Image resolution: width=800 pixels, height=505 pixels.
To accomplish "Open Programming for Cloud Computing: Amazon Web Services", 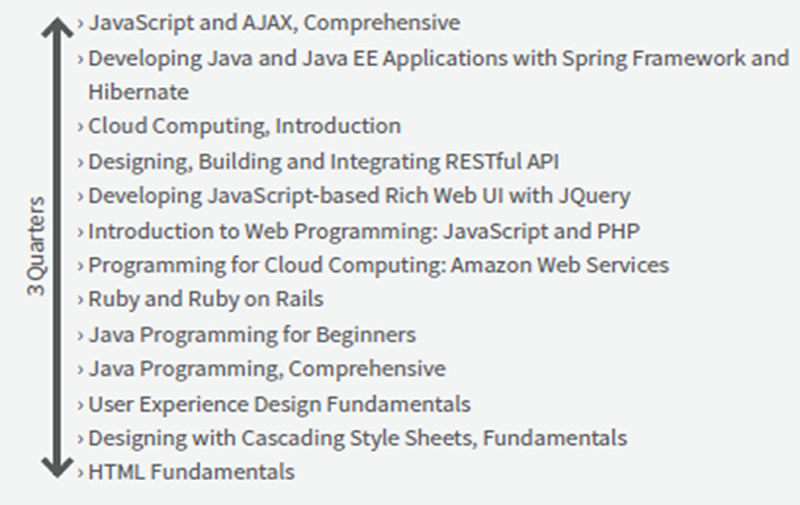I will coord(379,265).
